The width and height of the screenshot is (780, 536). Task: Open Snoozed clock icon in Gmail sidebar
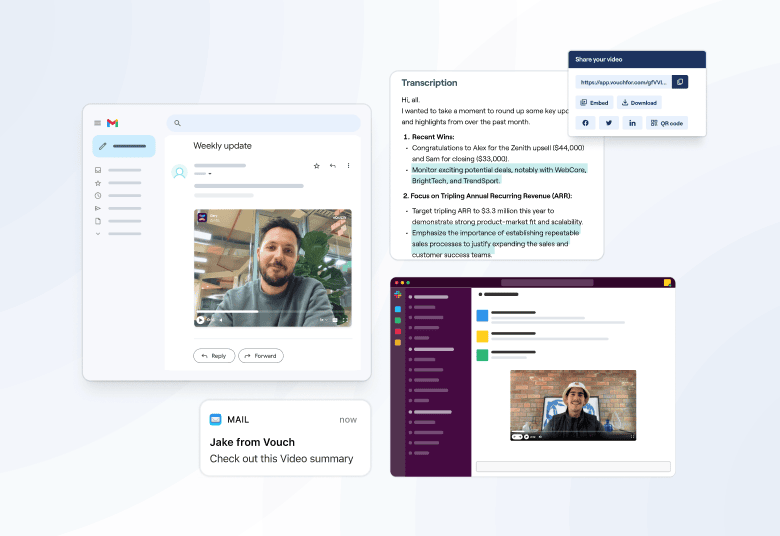click(x=98, y=196)
